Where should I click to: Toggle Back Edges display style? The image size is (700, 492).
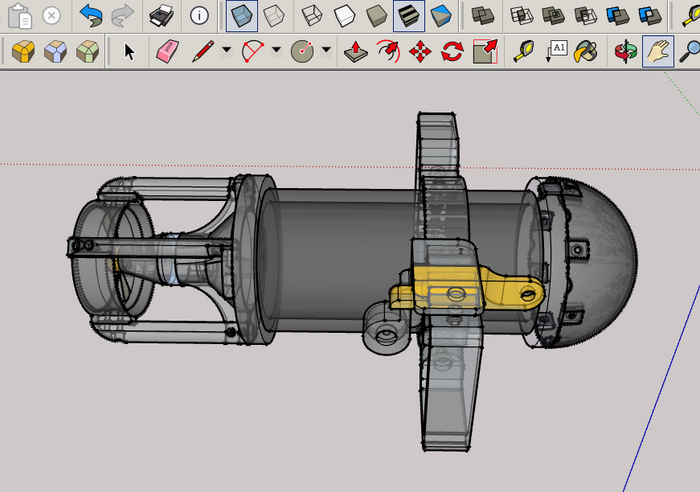coord(273,16)
